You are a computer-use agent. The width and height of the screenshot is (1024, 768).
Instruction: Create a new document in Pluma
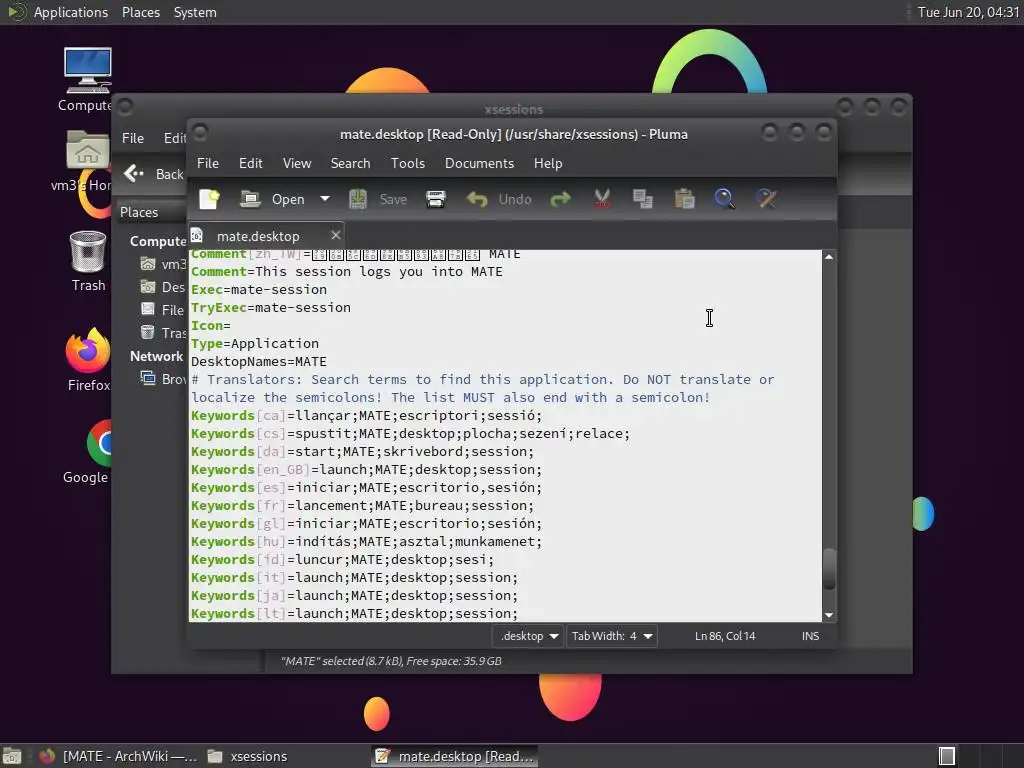pos(209,199)
